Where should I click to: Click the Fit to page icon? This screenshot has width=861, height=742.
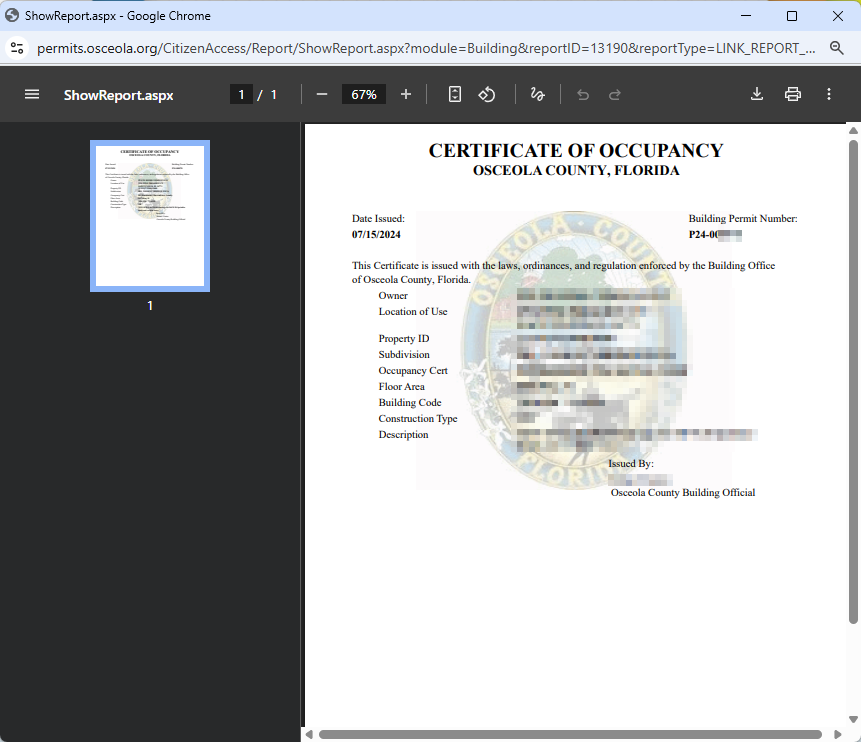(x=454, y=93)
